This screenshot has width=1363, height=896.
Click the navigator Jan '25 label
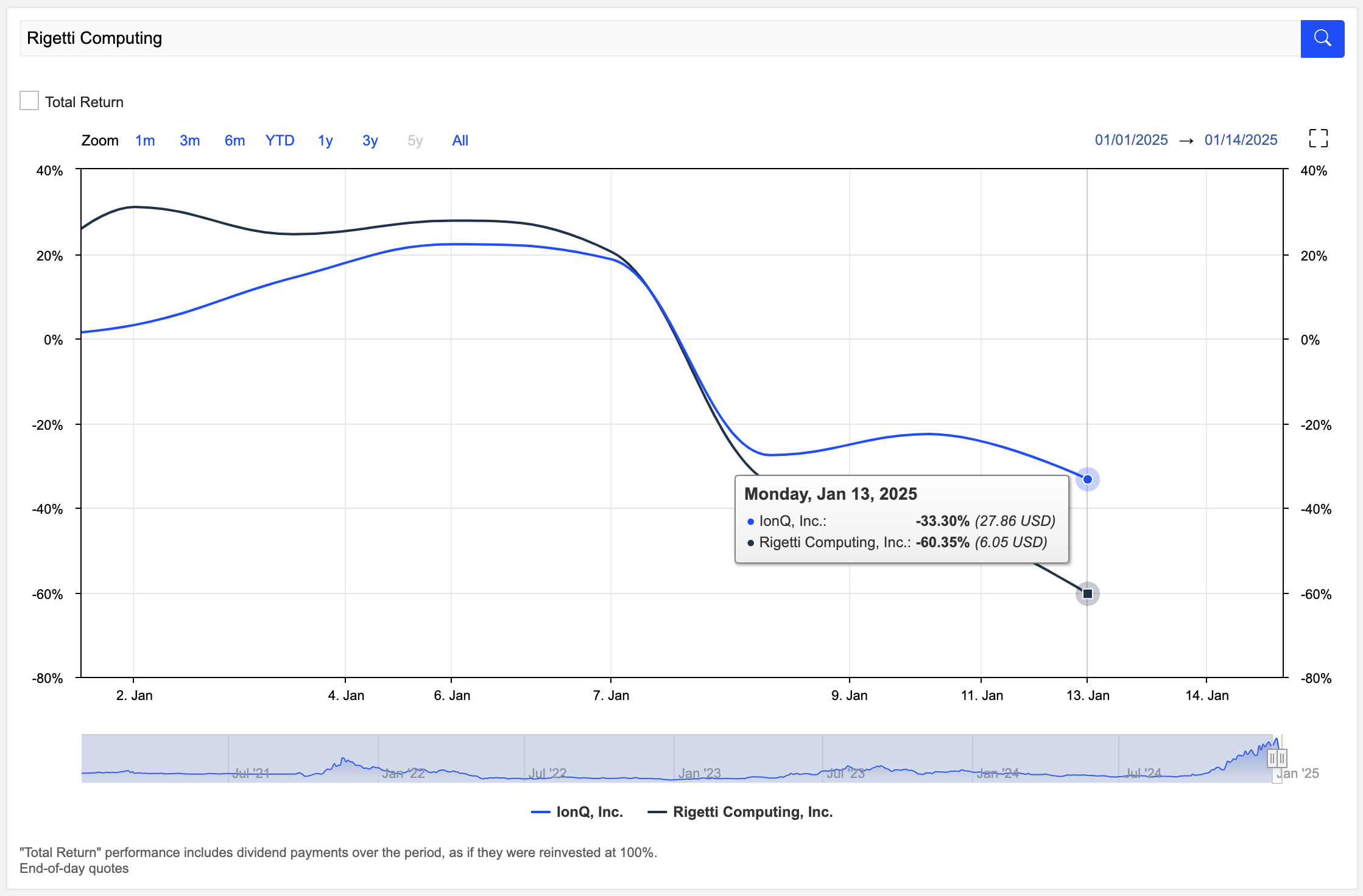pos(1298,774)
